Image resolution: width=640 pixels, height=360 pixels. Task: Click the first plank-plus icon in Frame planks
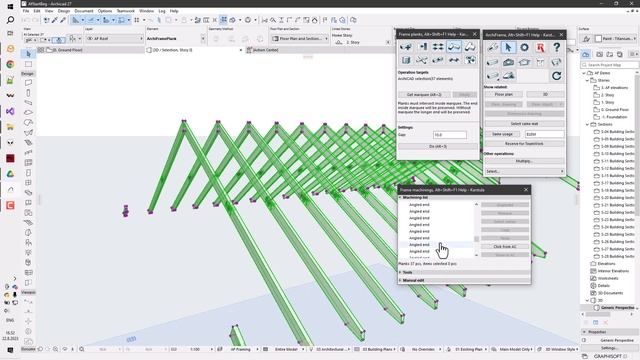point(406,47)
